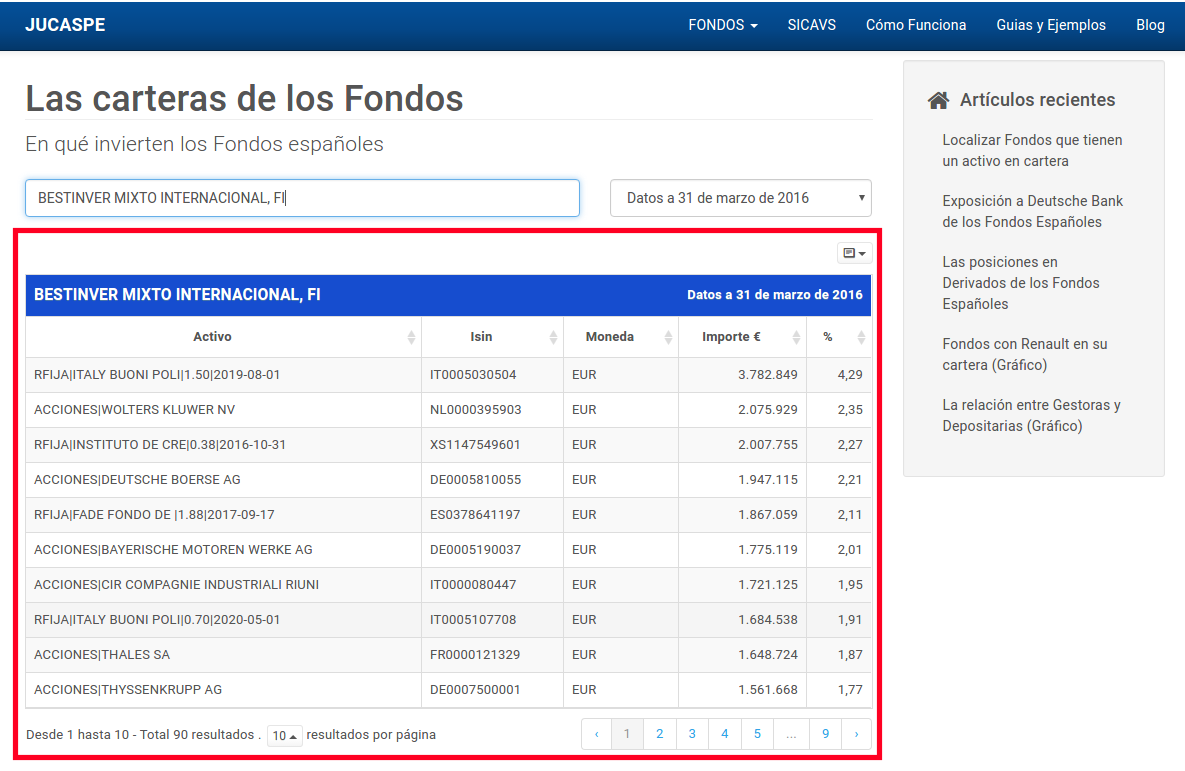The width and height of the screenshot is (1185, 771).
Task: Click the JUCASPE brand logo
Action: pos(65,25)
